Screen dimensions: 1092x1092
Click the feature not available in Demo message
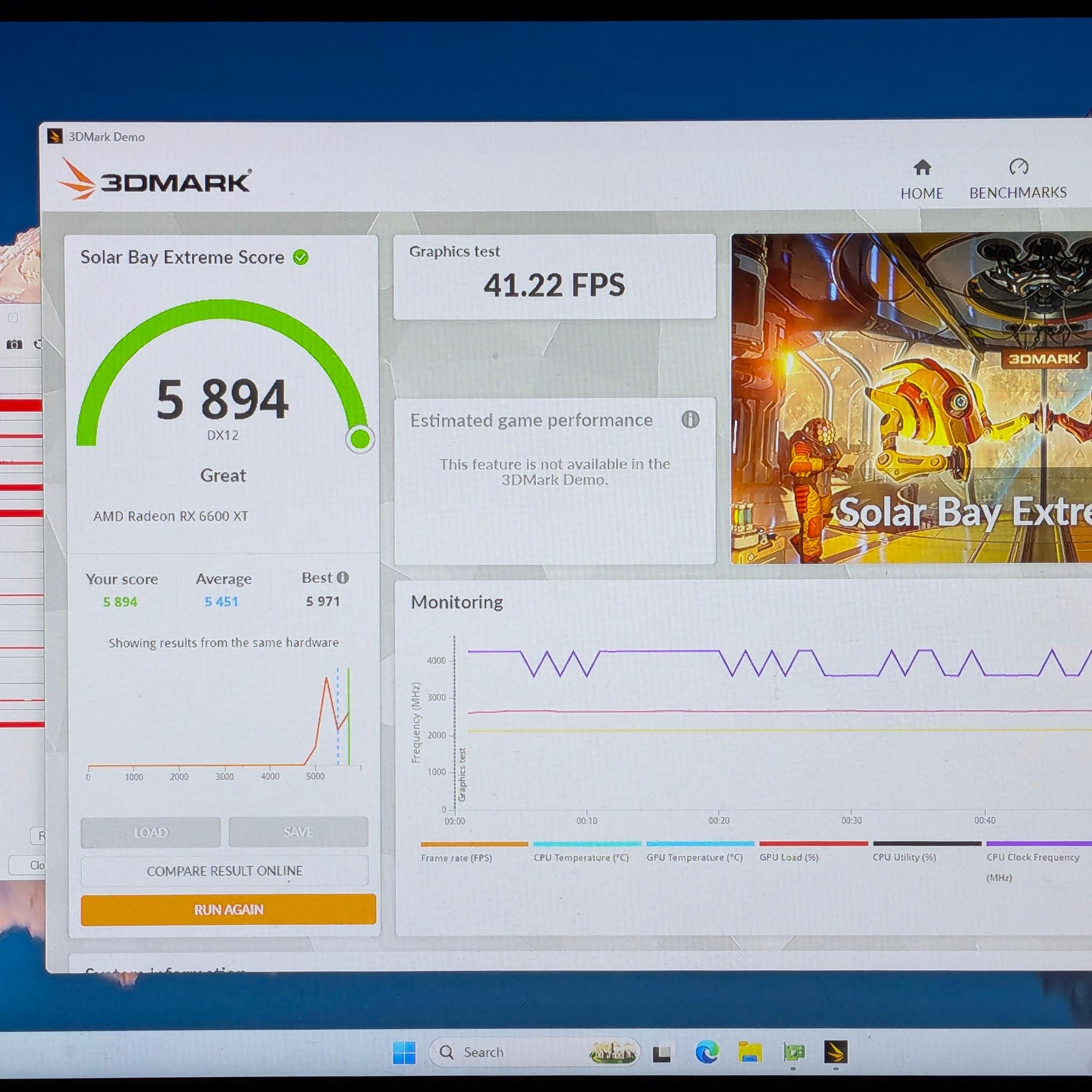tap(555, 472)
